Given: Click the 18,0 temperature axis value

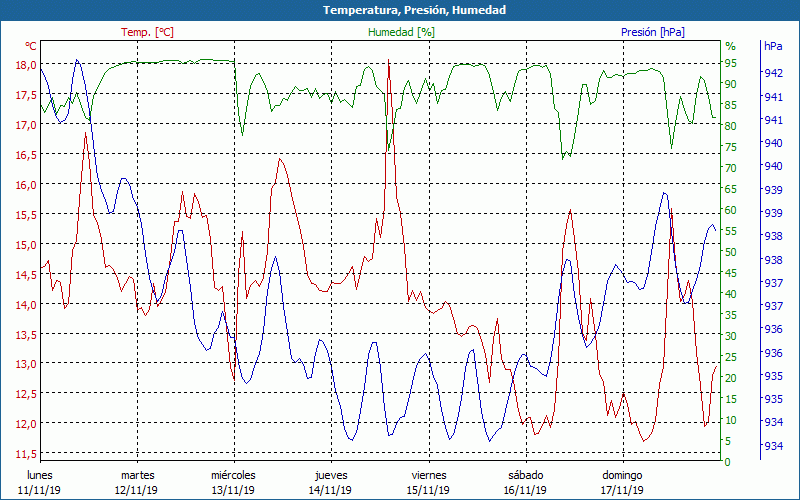Looking at the screenshot, I should click(x=26, y=65).
